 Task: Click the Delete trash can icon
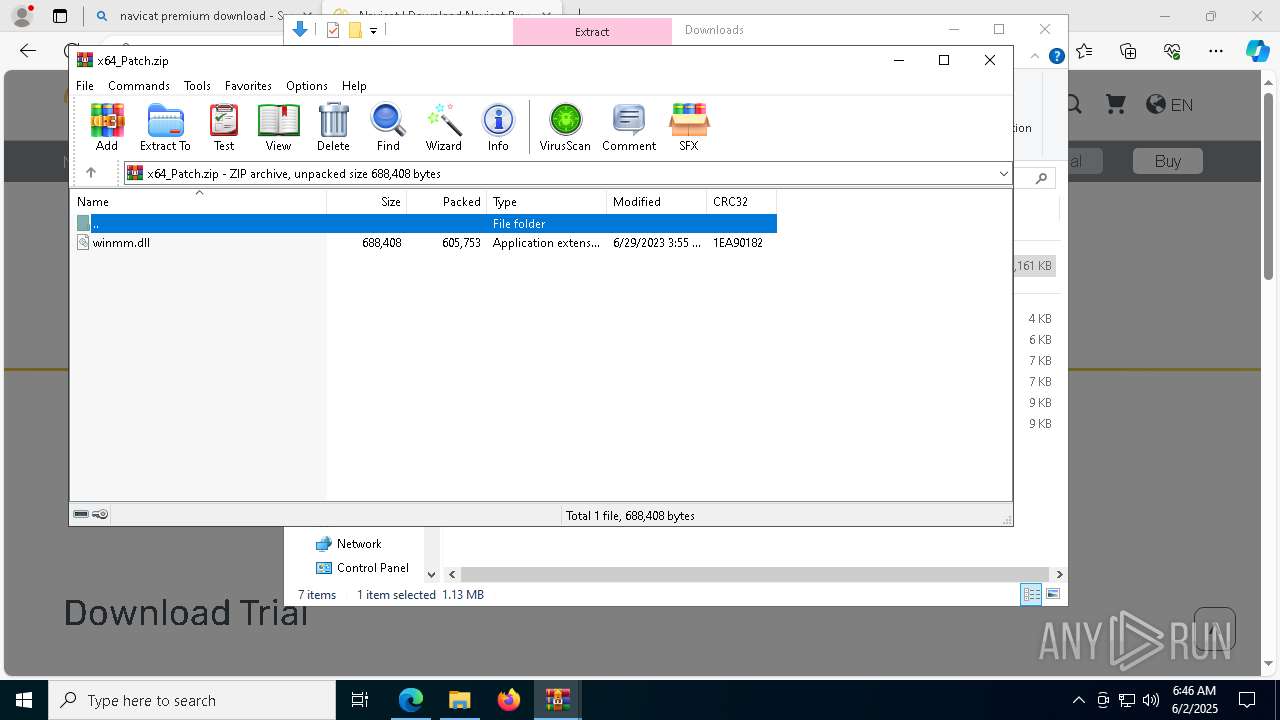(333, 127)
